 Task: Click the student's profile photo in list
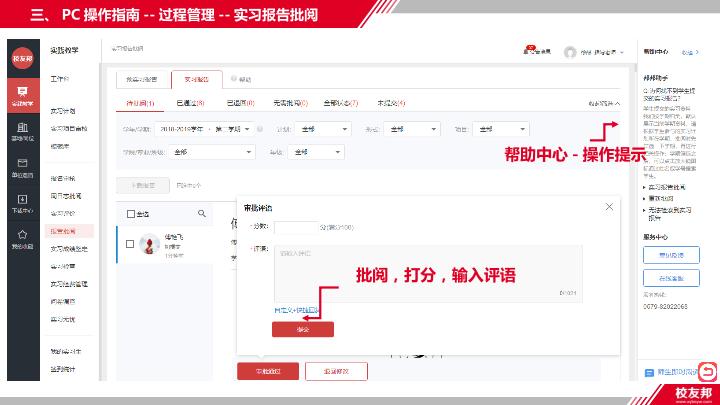click(x=150, y=244)
